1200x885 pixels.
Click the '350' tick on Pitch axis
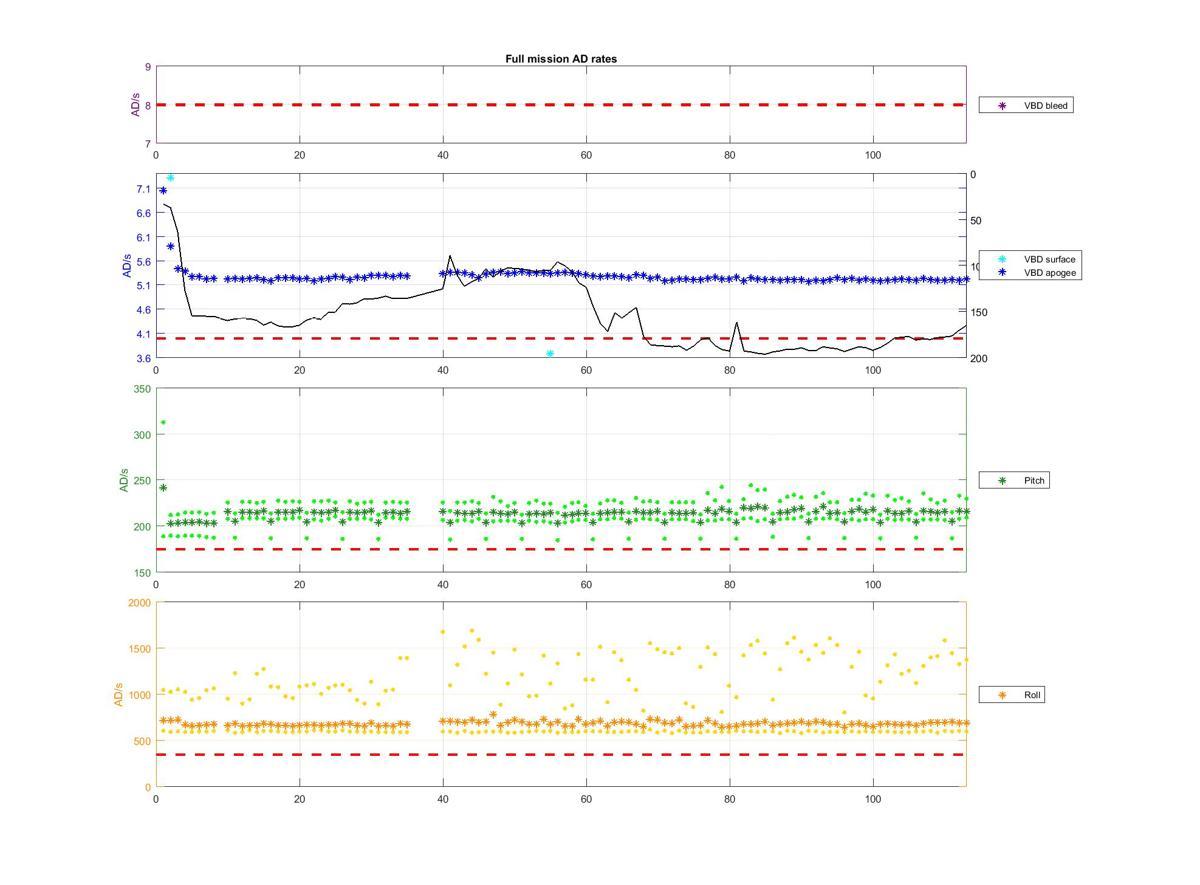coord(142,389)
